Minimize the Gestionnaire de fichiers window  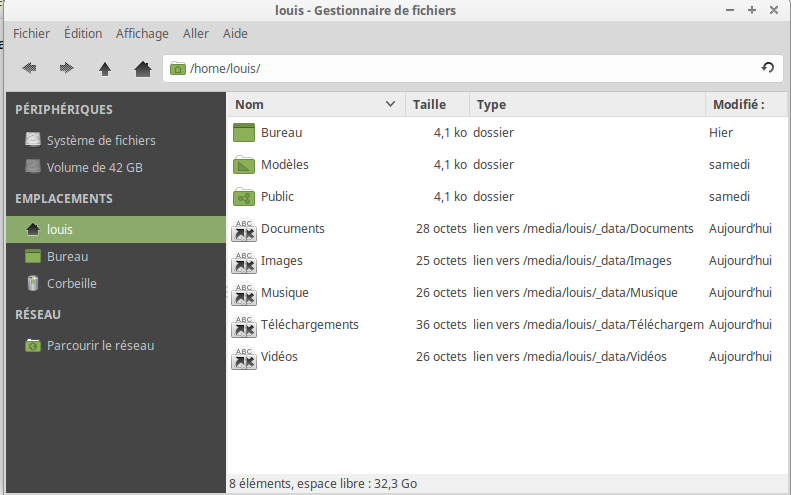point(729,10)
